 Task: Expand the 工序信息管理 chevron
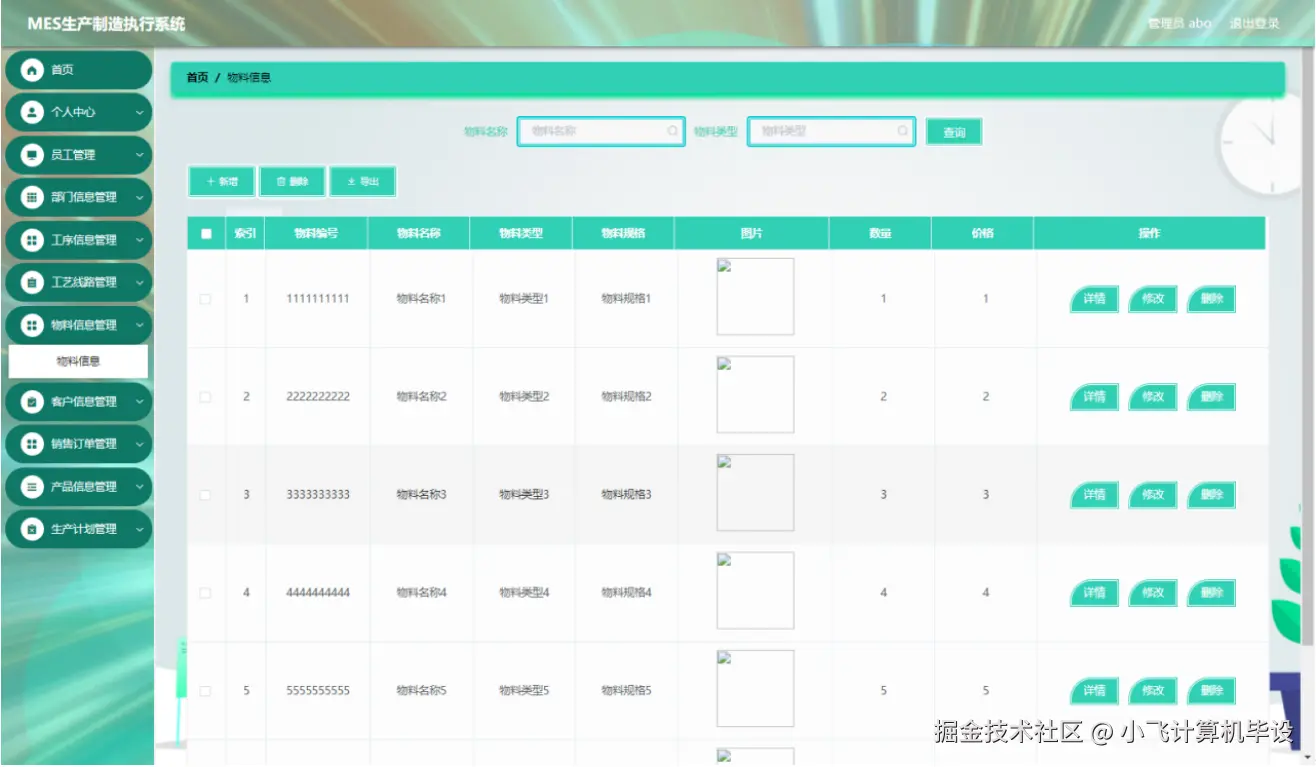pyautogui.click(x=139, y=240)
